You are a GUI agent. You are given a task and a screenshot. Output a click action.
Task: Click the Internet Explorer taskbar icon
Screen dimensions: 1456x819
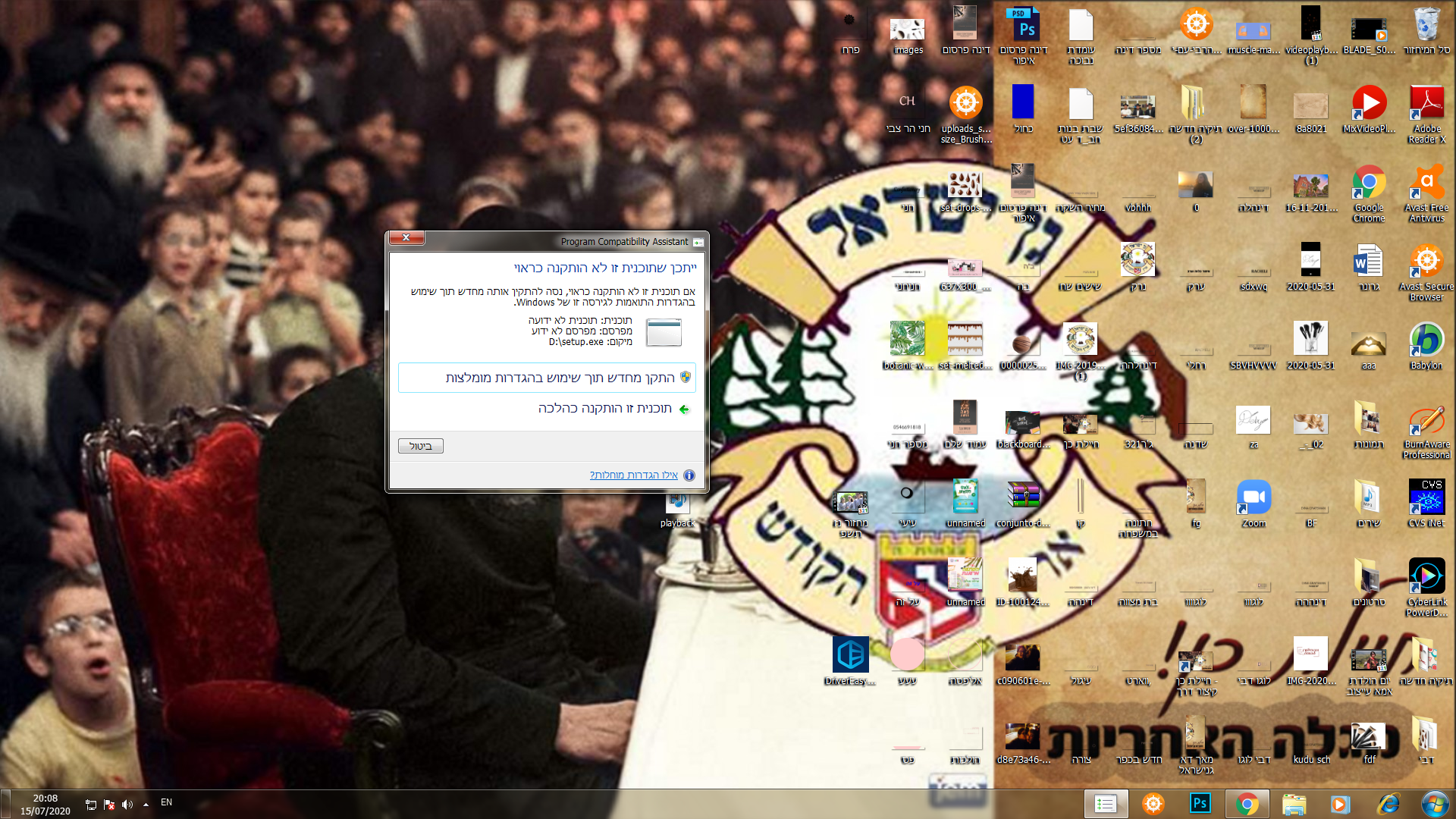1388,804
